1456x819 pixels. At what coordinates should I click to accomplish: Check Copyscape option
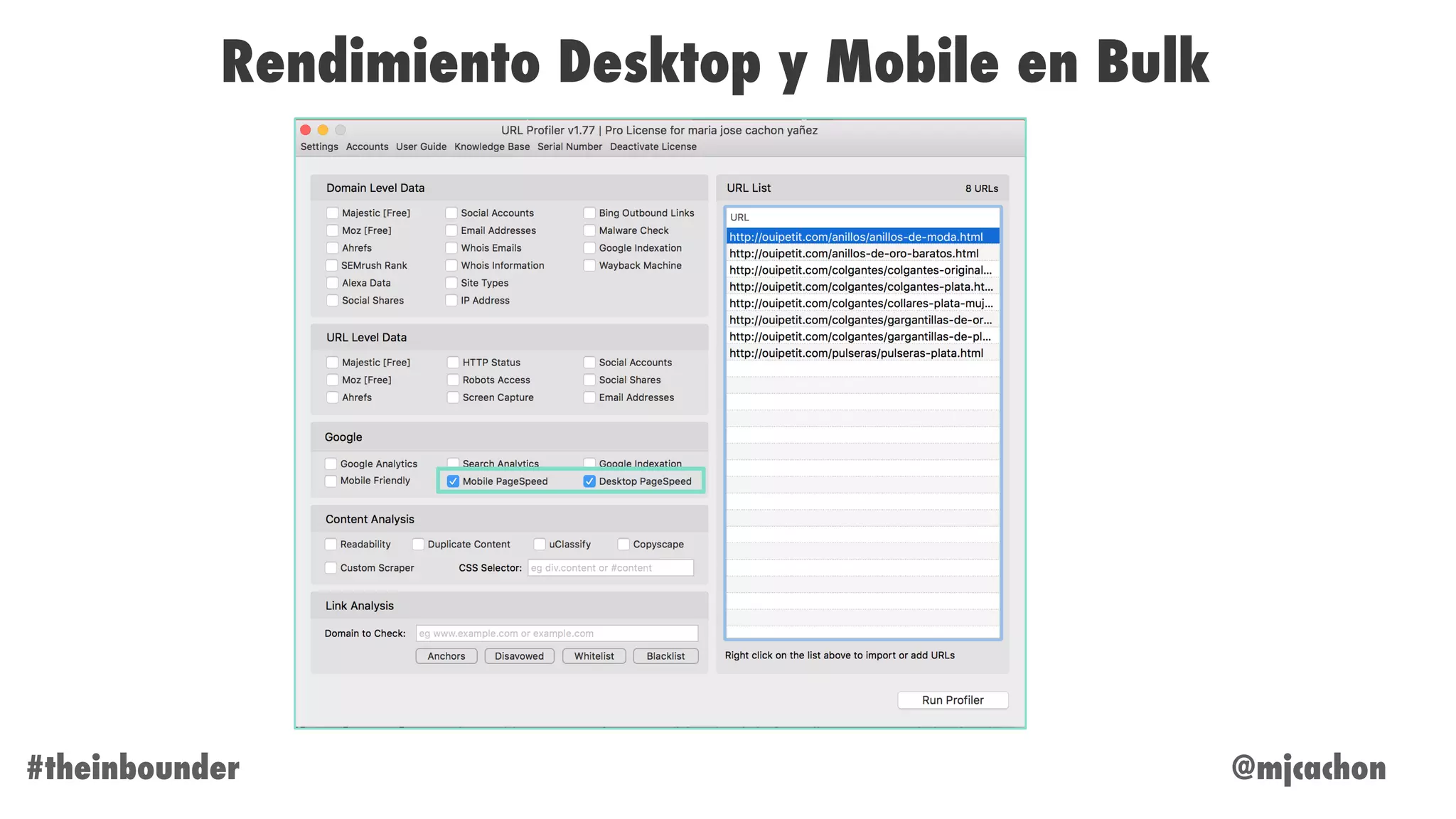pos(623,544)
